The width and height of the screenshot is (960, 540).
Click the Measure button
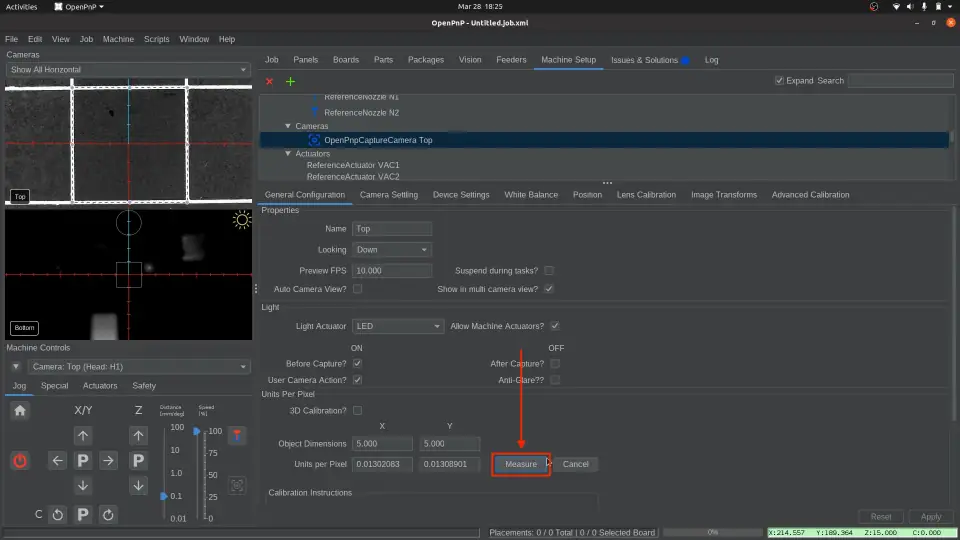(521, 464)
